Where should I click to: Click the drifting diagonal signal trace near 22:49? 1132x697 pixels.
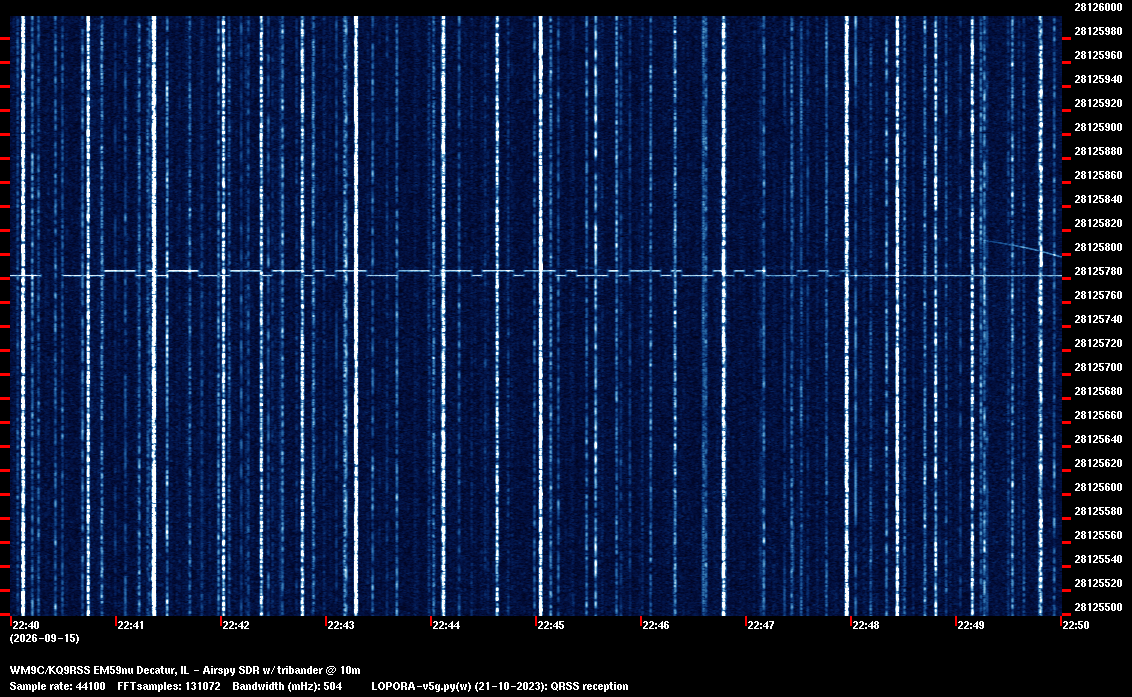[1024, 248]
